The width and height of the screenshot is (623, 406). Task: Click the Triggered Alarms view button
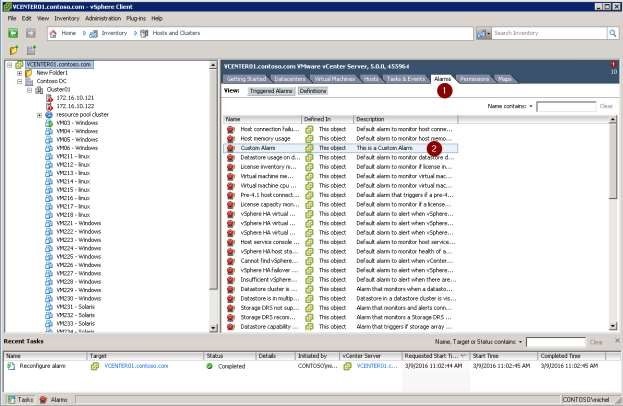[270, 91]
